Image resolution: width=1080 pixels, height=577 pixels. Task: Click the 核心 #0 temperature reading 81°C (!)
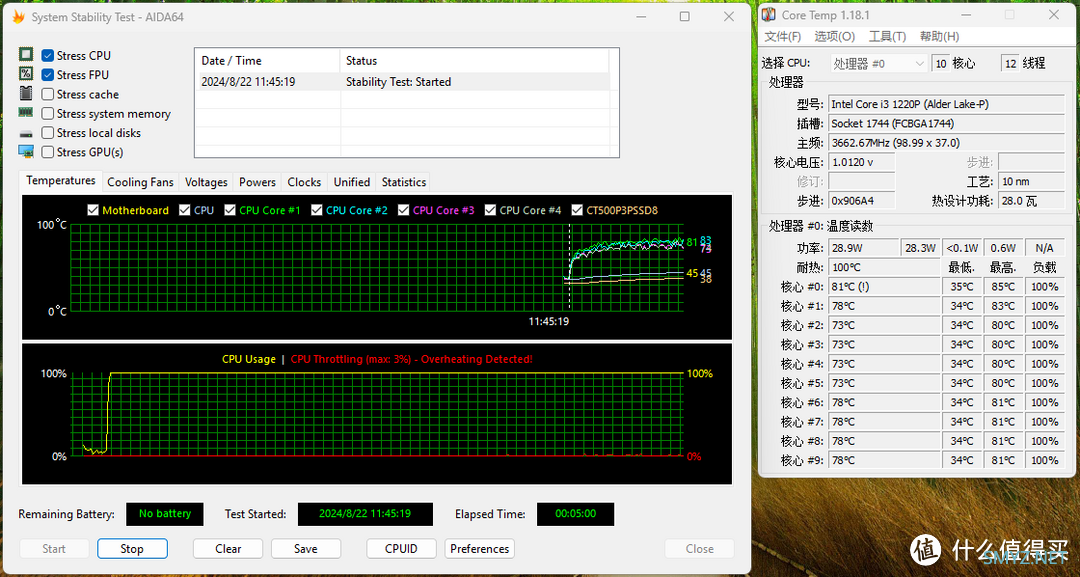(x=884, y=286)
